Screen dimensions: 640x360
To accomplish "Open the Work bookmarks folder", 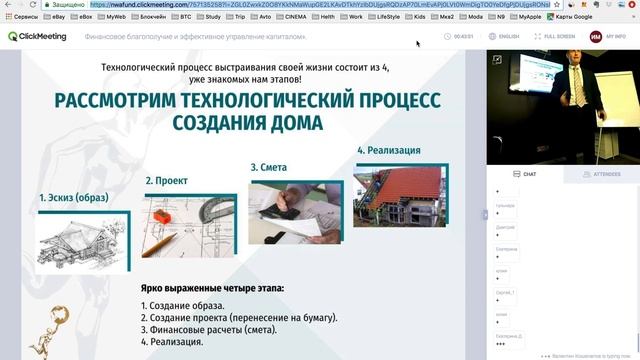I will point(351,17).
